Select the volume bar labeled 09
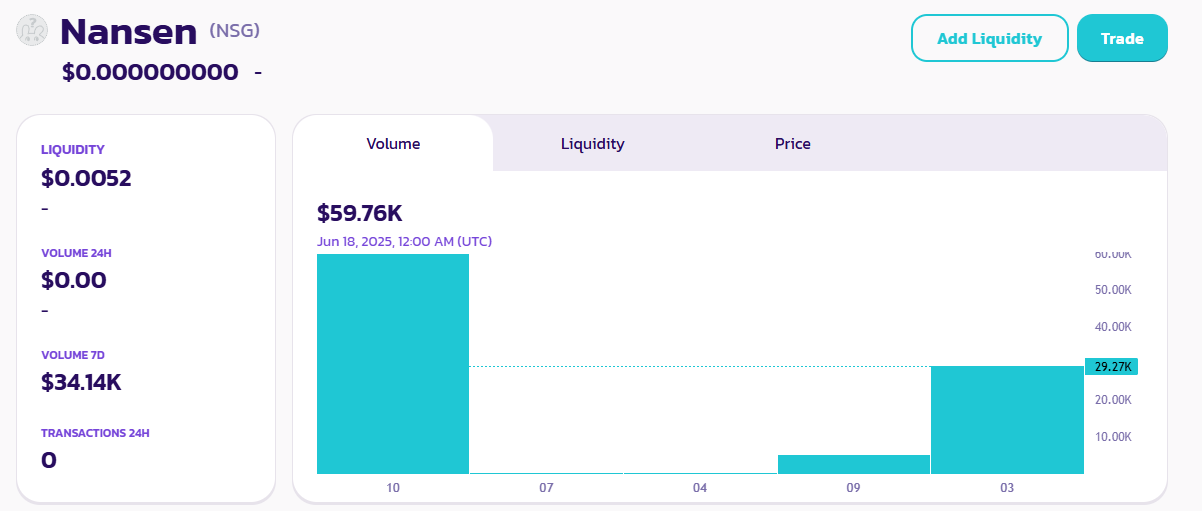 (x=853, y=464)
